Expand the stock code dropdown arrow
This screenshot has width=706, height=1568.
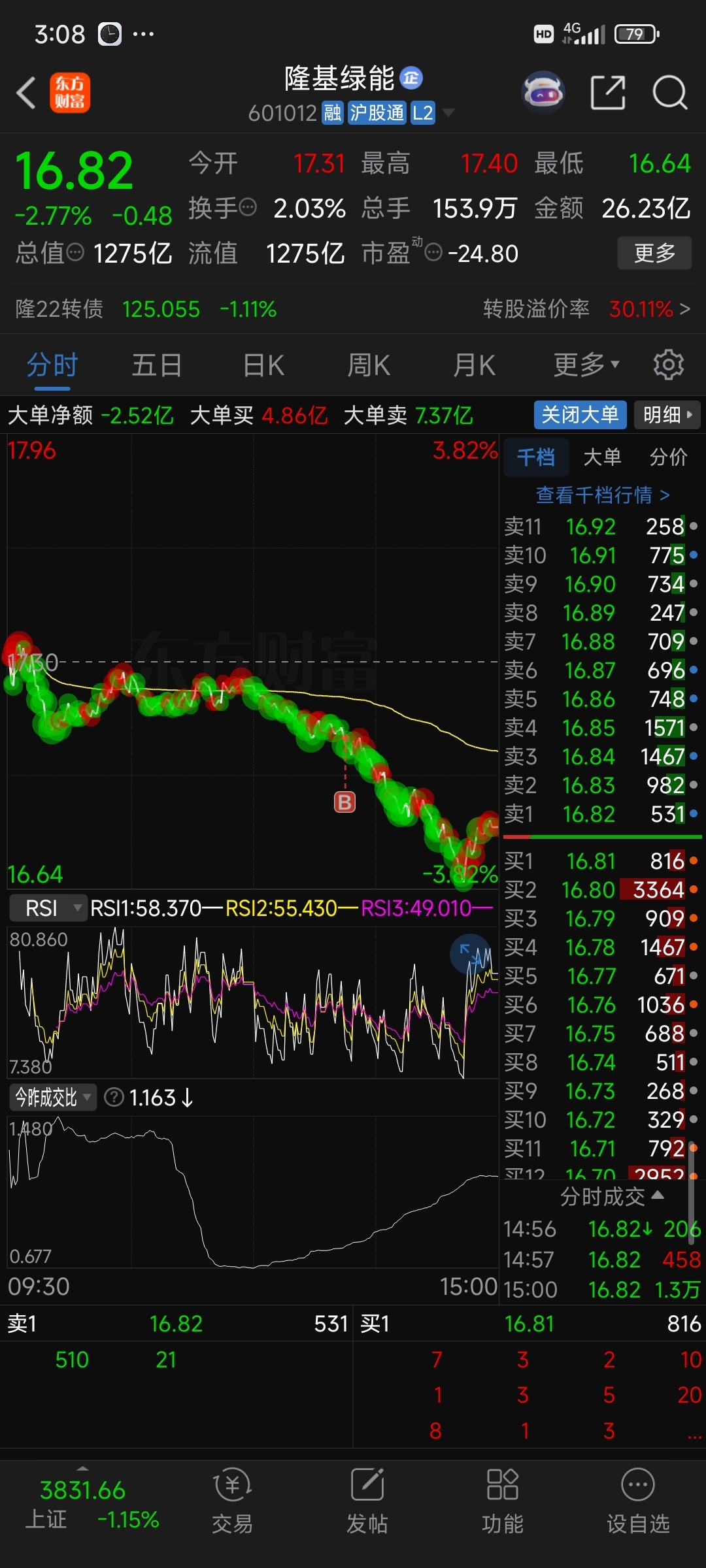[x=448, y=113]
